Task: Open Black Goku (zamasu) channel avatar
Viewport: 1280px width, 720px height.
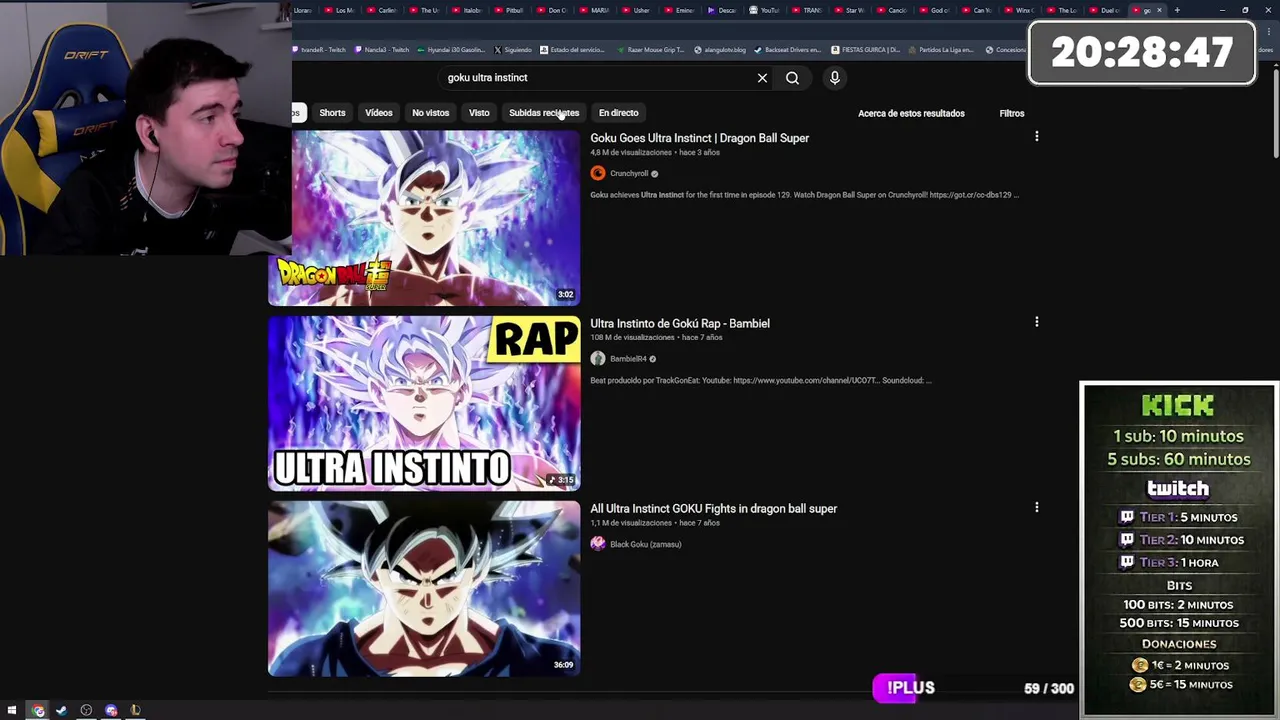Action: click(x=598, y=543)
